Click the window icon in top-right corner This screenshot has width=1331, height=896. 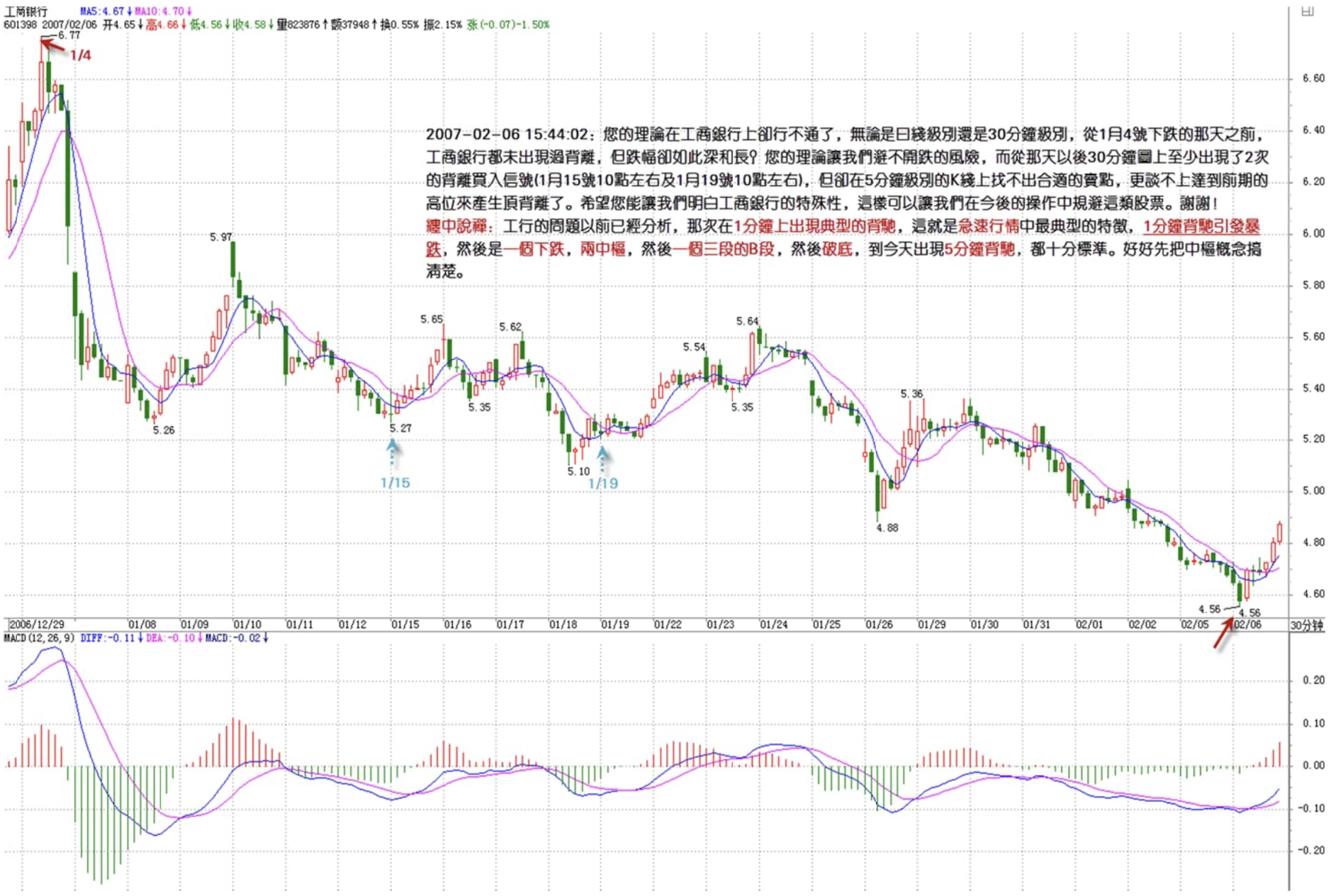1308,11
